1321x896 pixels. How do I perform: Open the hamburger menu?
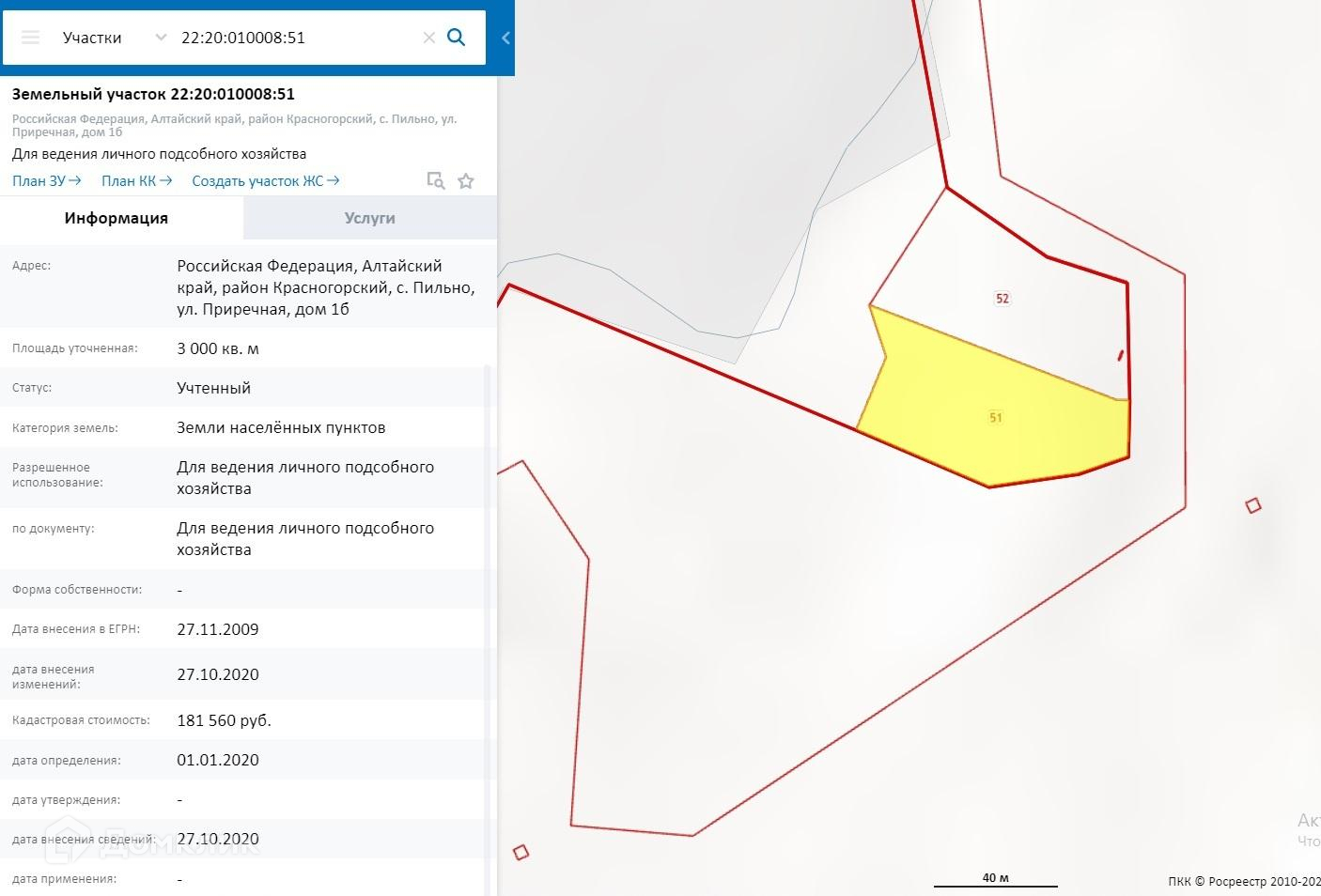(30, 38)
